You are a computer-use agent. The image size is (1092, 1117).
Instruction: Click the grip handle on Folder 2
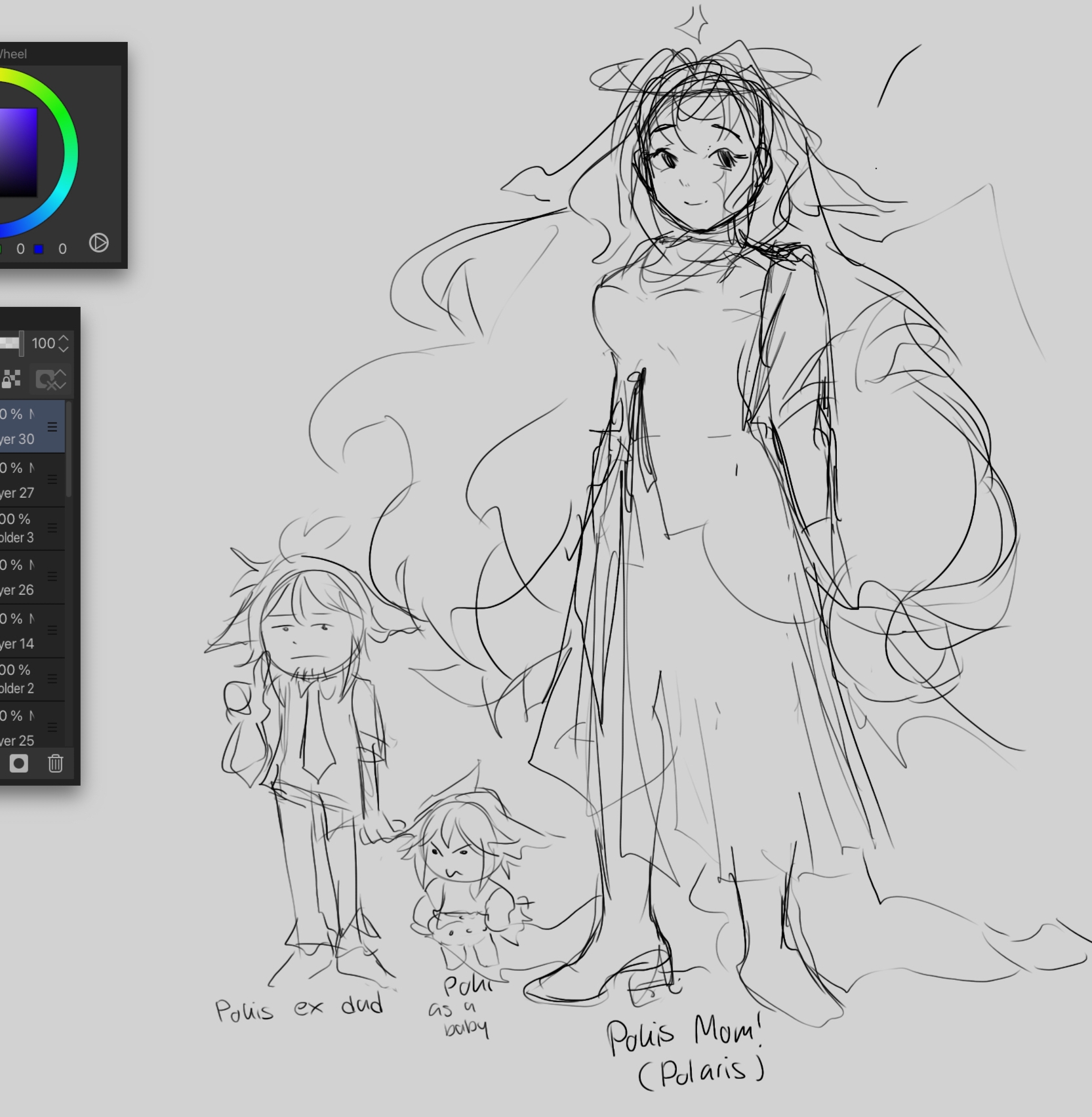pyautogui.click(x=52, y=679)
